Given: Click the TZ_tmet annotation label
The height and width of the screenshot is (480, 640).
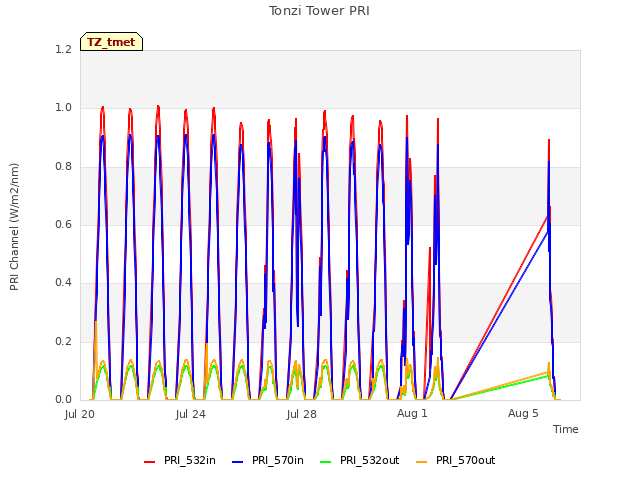Looking at the screenshot, I should coord(111,42).
